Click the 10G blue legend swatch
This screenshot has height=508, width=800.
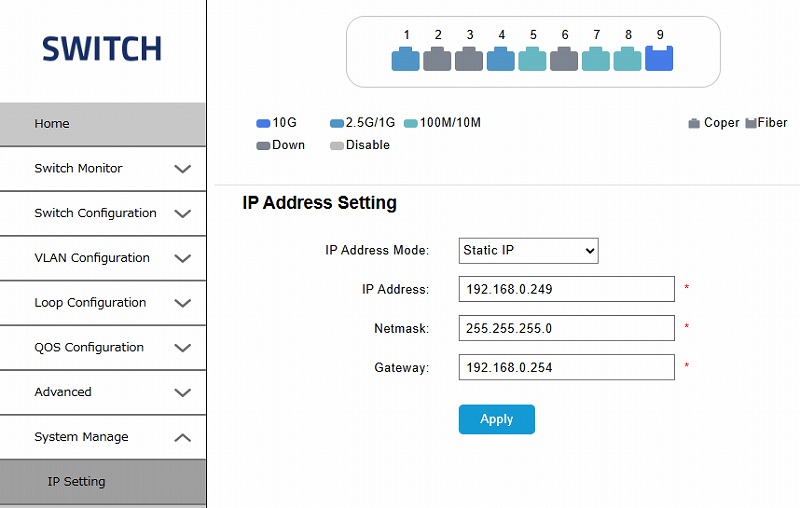tap(264, 123)
